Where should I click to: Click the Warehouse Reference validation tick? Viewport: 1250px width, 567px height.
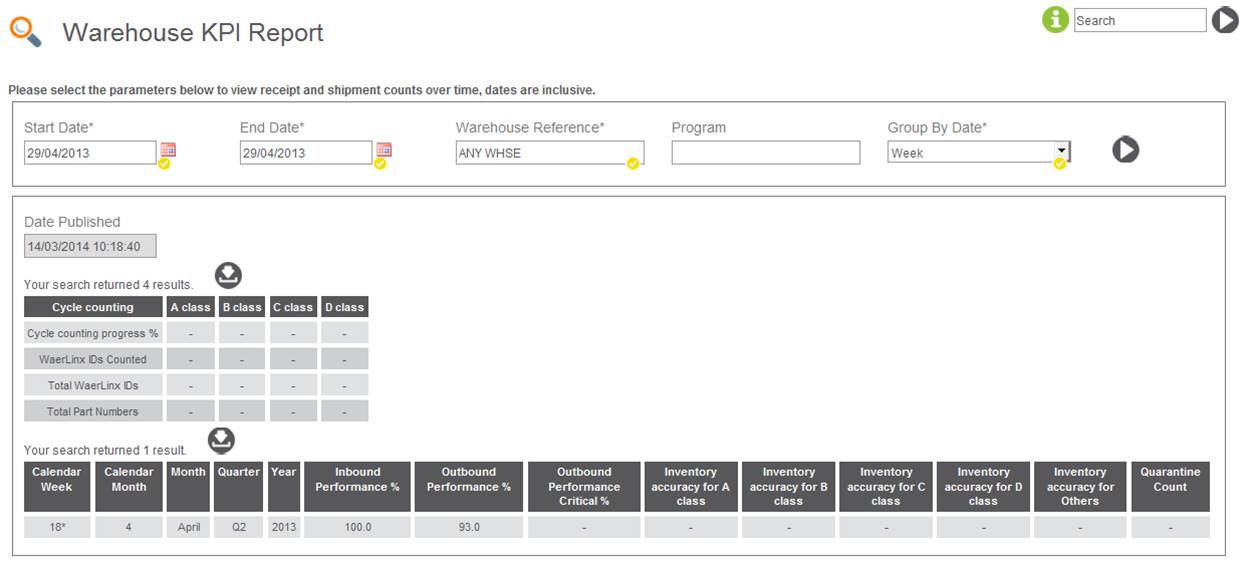(633, 164)
